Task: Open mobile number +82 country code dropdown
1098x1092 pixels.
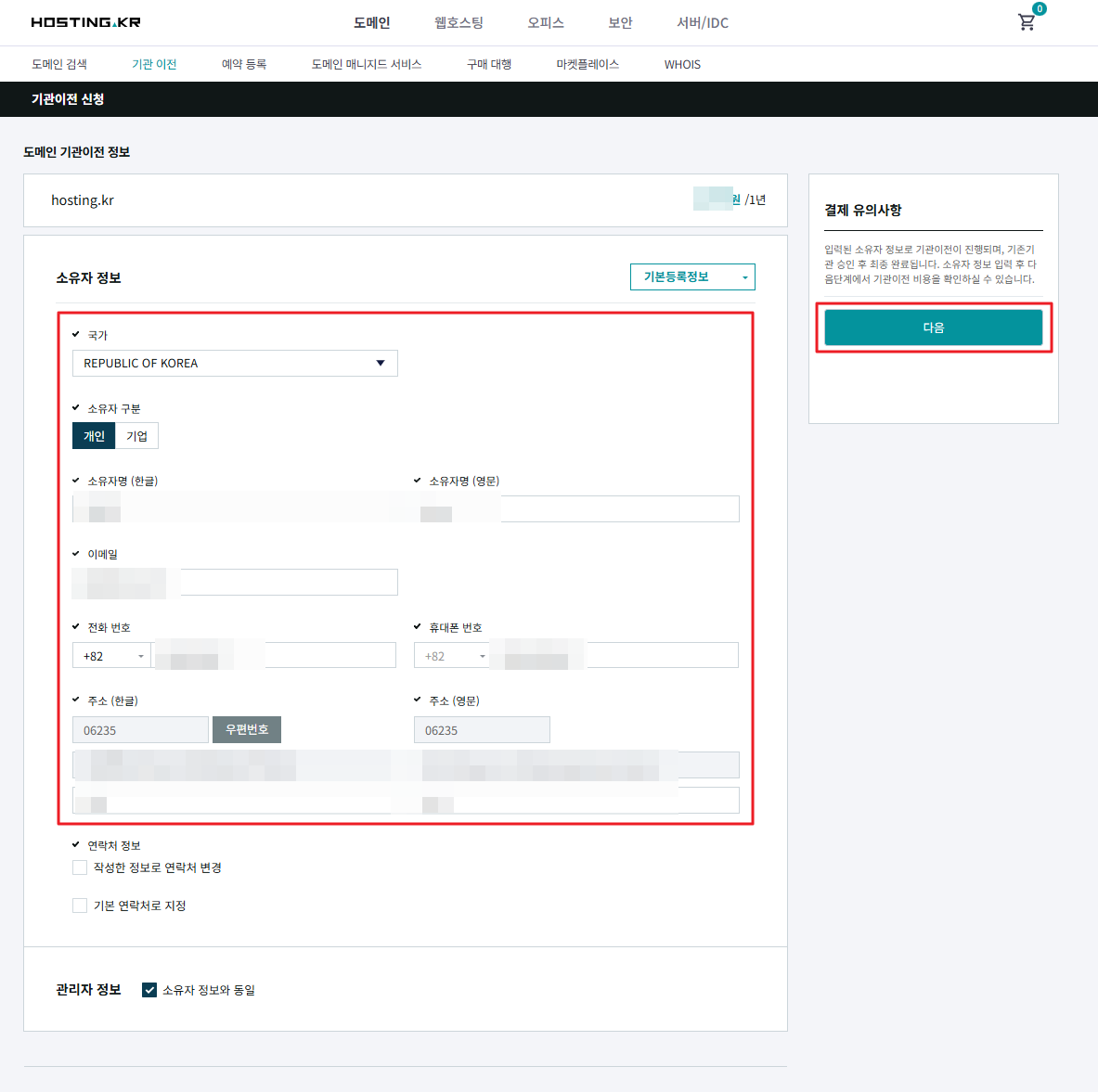Action: 453,656
